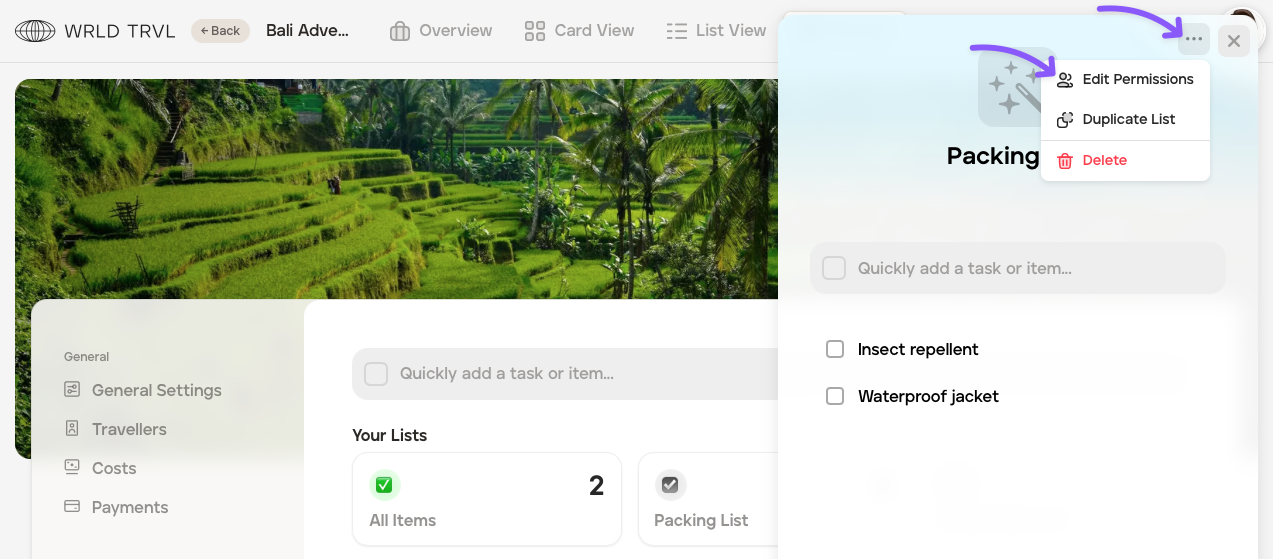Open the Payments sidebar section
Screen dimensions: 1273x559
(130, 507)
